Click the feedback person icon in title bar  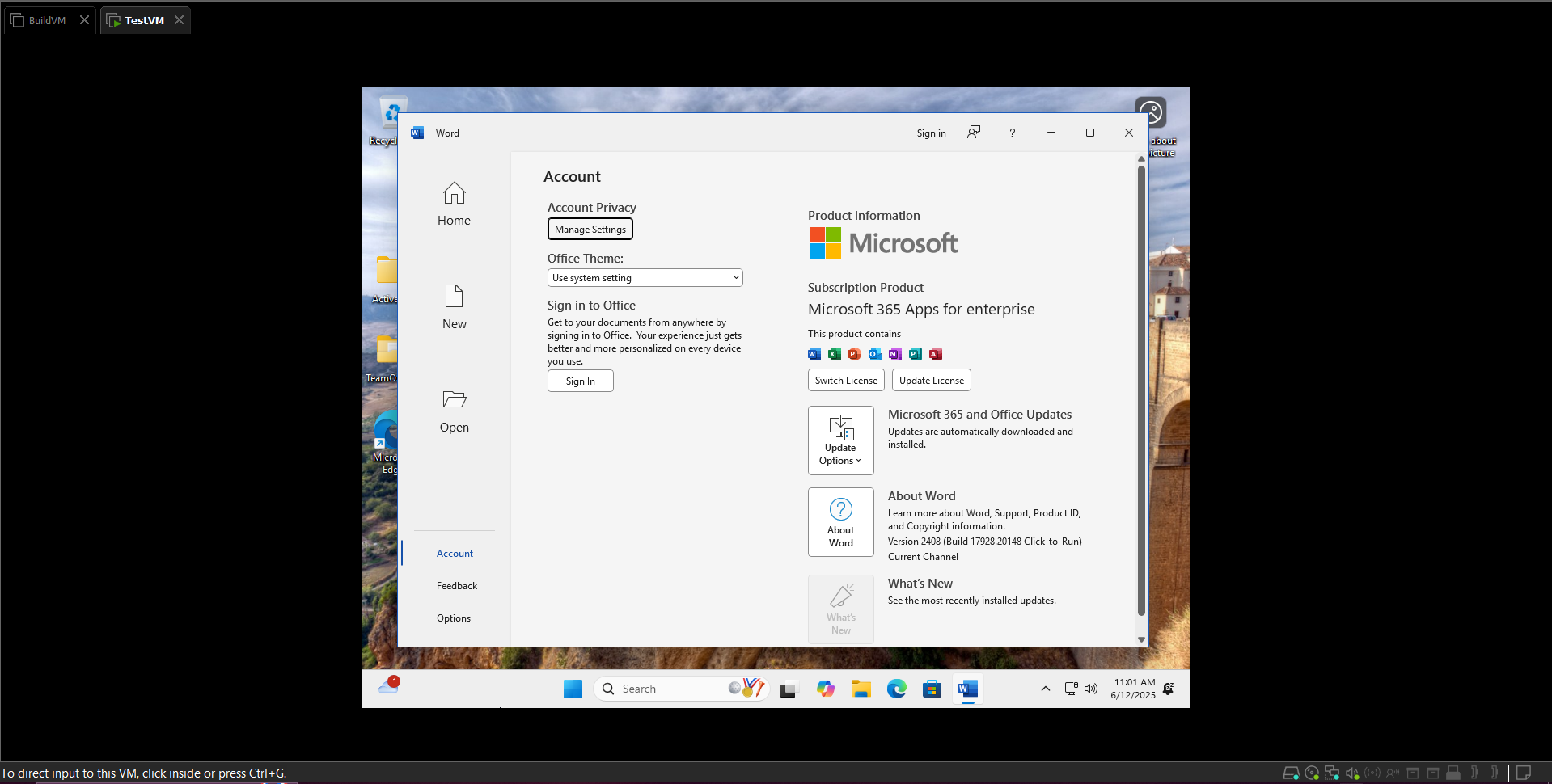pos(974,133)
